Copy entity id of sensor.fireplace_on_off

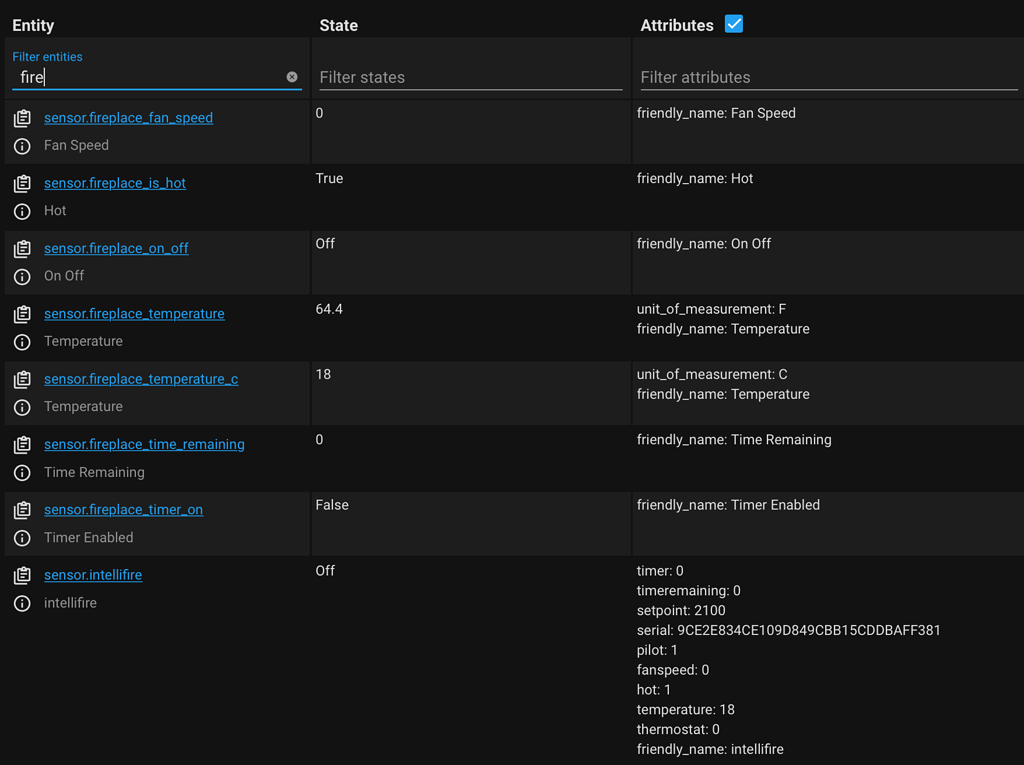pyautogui.click(x=21, y=247)
